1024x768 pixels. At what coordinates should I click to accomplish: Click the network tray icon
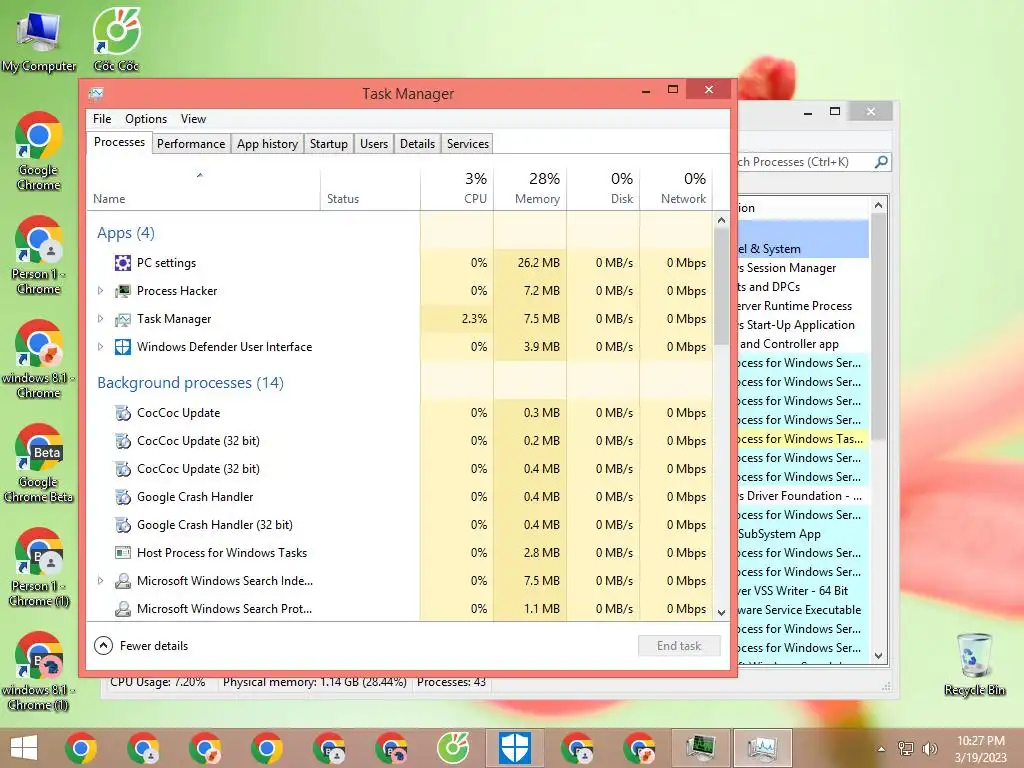(906, 749)
